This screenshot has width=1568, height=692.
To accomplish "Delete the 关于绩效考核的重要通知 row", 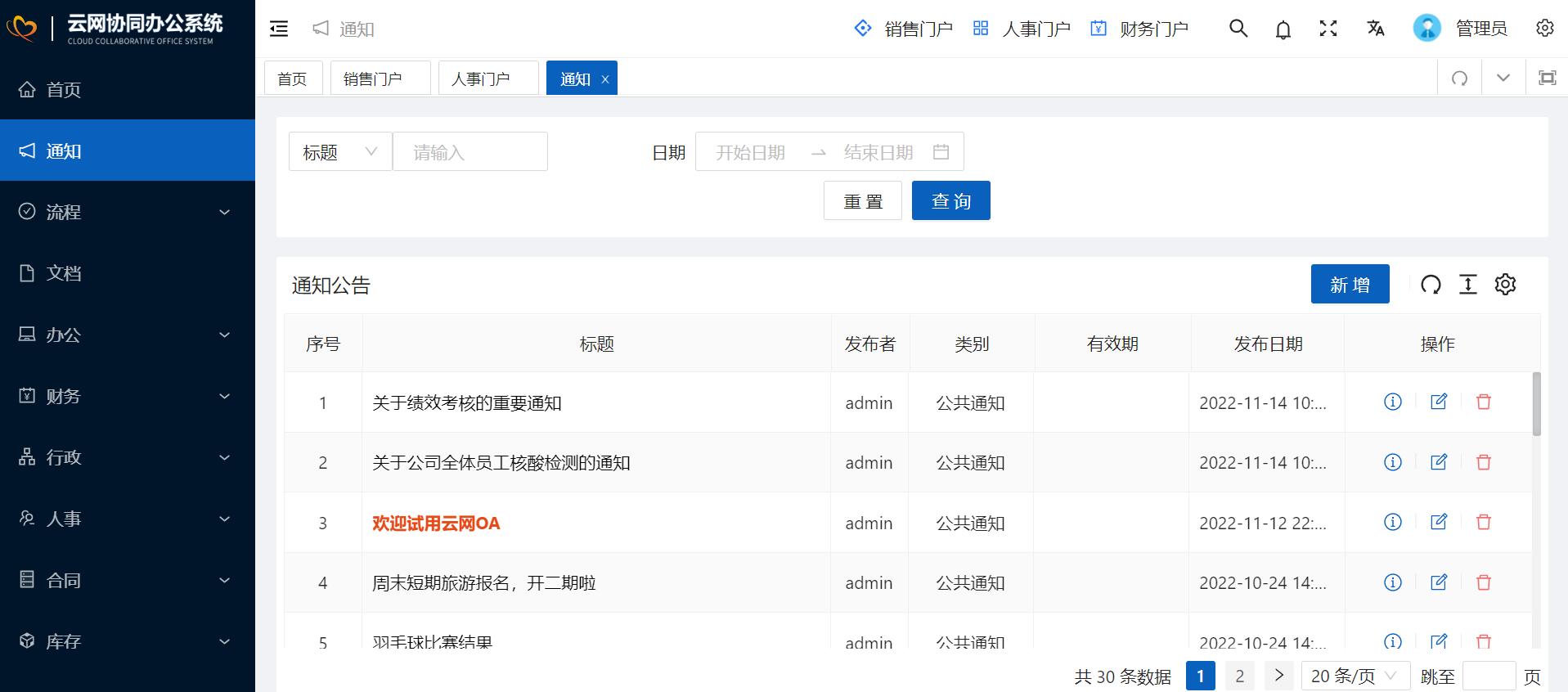I will 1483,402.
